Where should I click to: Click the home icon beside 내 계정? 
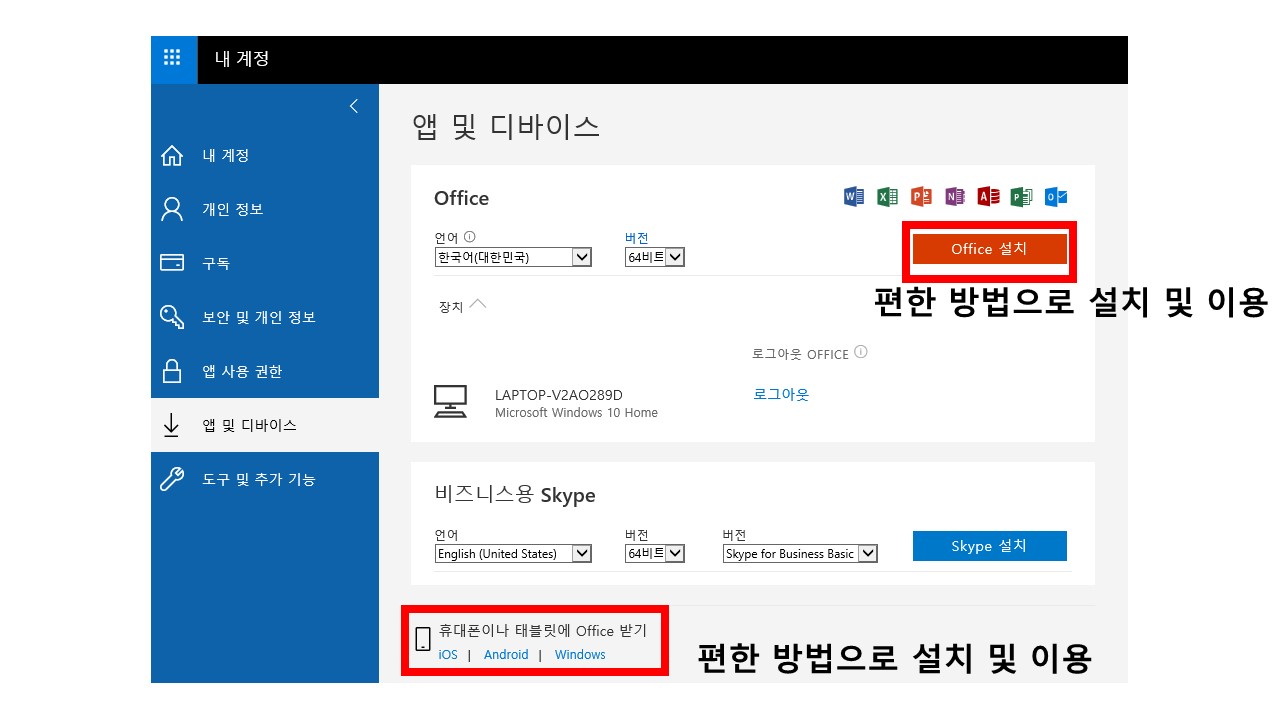point(172,156)
